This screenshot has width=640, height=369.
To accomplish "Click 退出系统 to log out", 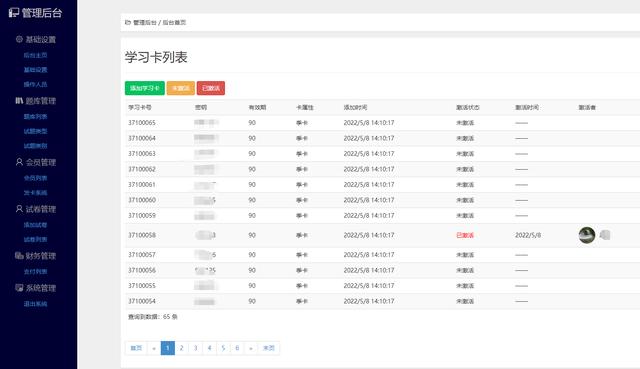I will pos(36,304).
